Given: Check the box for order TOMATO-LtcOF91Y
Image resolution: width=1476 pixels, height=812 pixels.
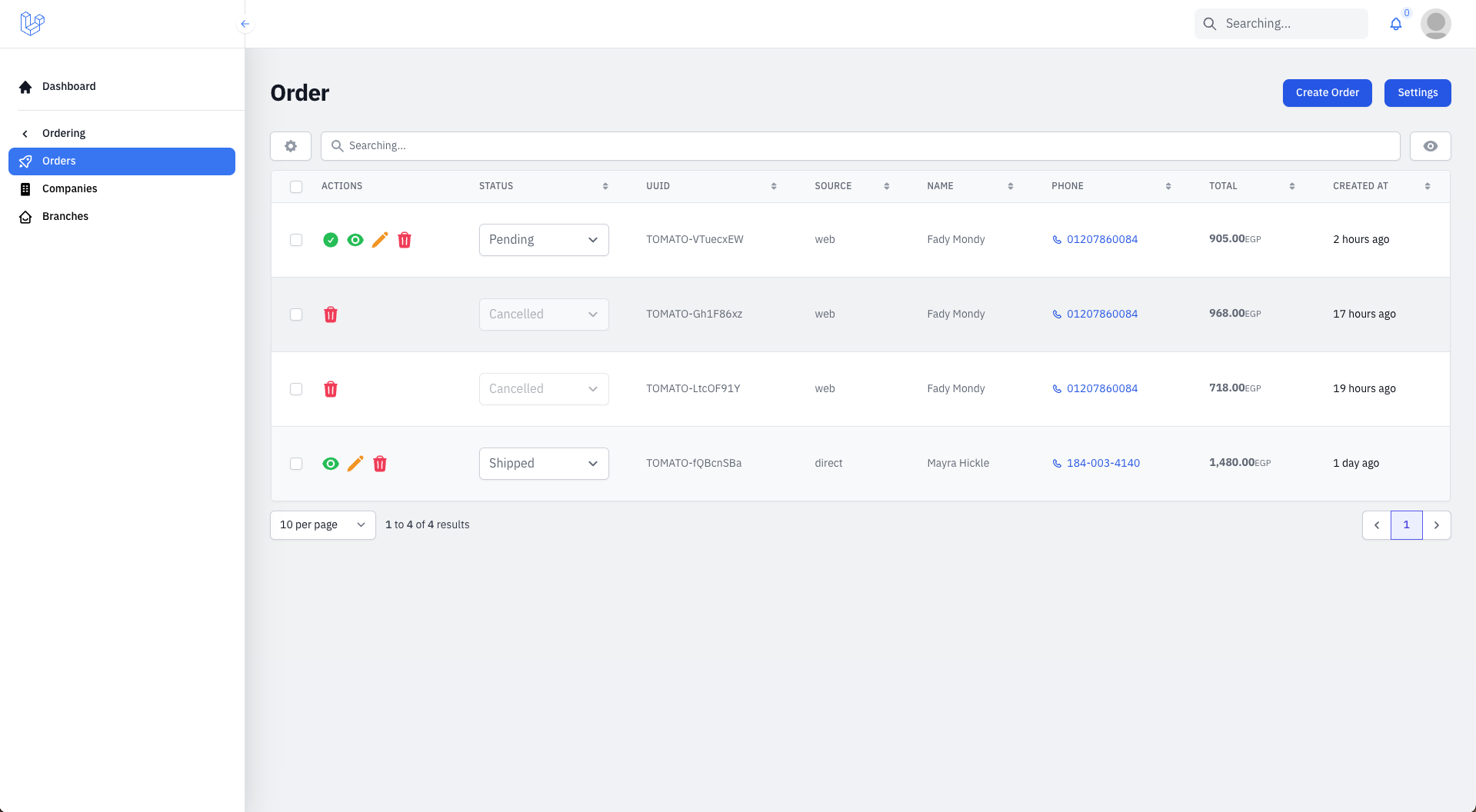Looking at the screenshot, I should (296, 389).
